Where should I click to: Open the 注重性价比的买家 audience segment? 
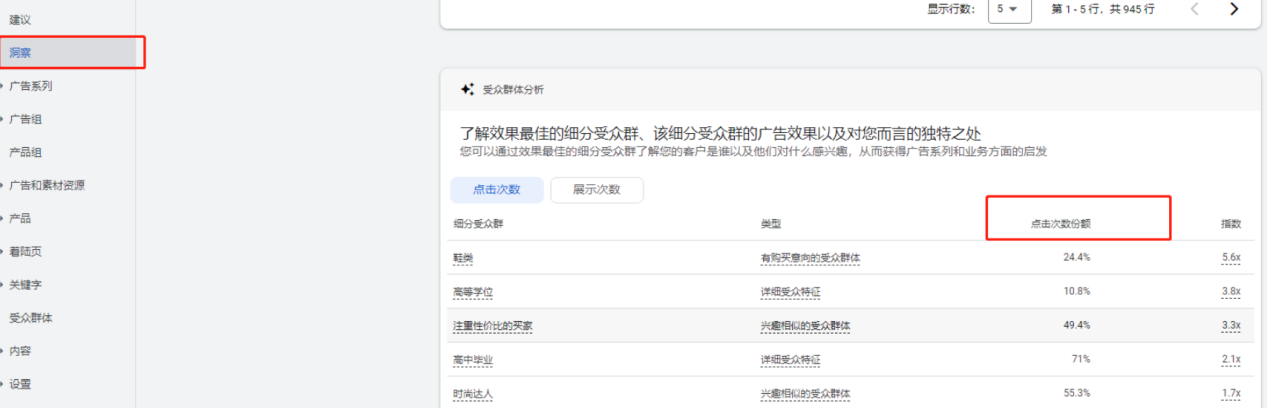[493, 326]
